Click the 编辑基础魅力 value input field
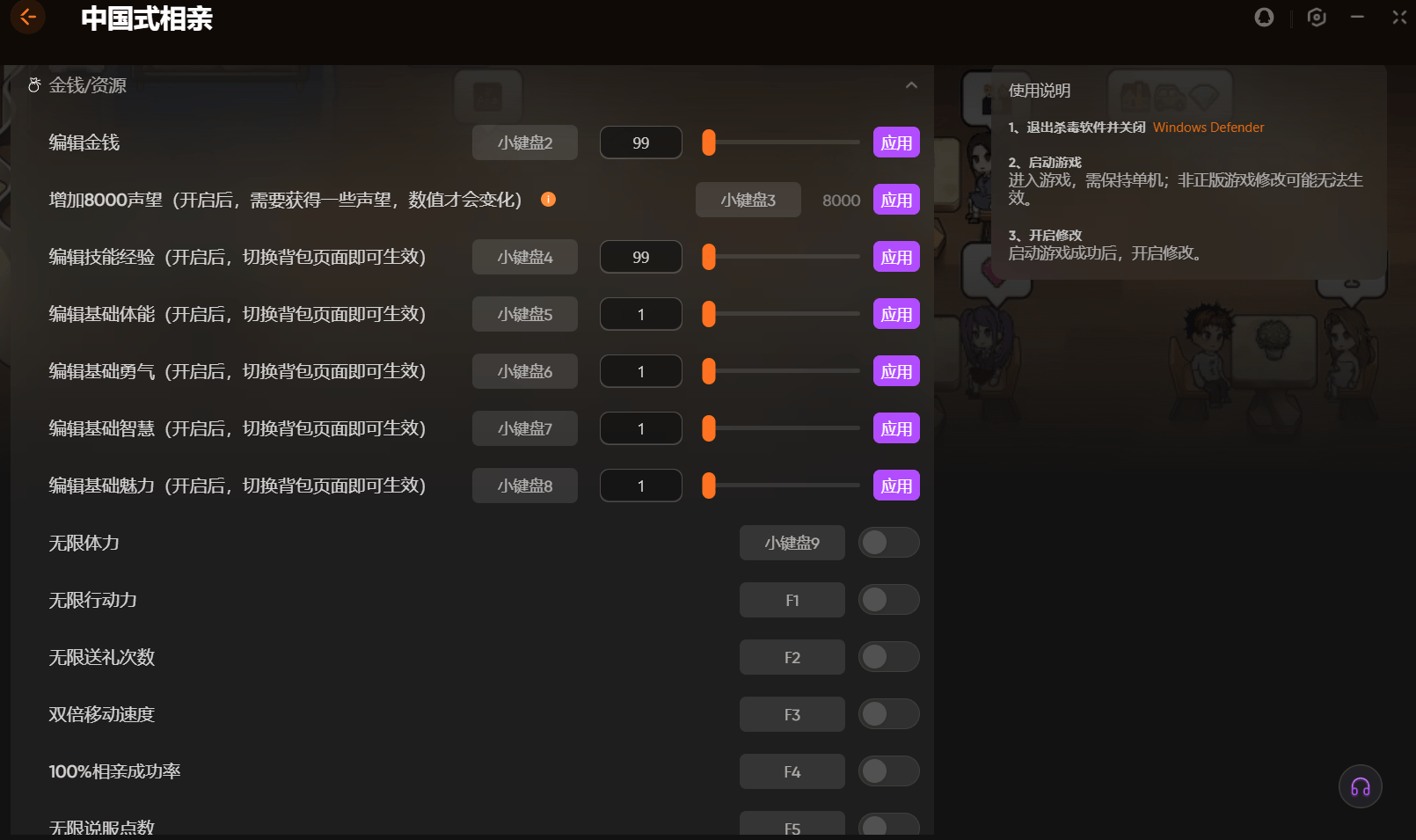 coord(640,486)
